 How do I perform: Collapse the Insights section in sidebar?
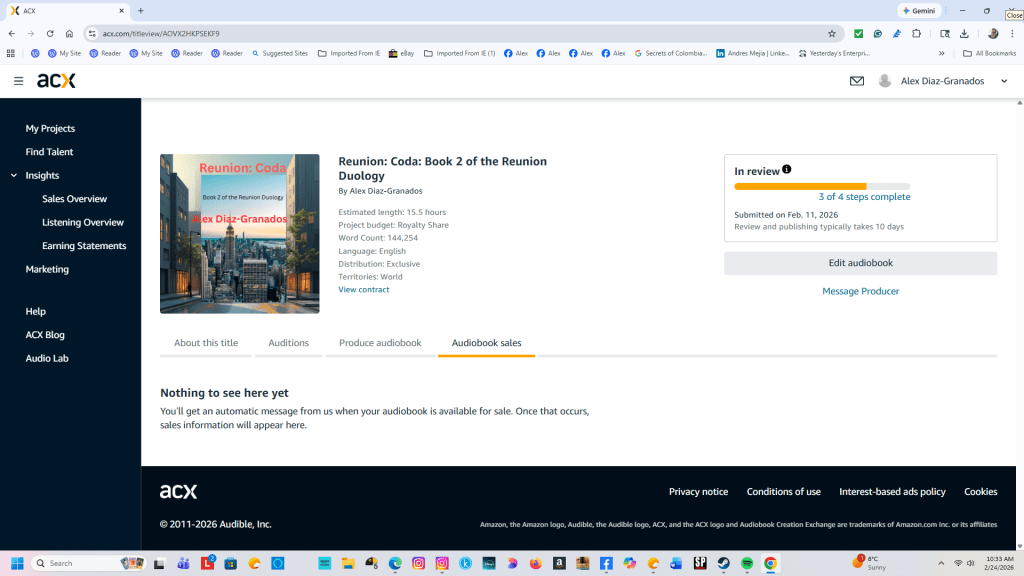tap(14, 176)
